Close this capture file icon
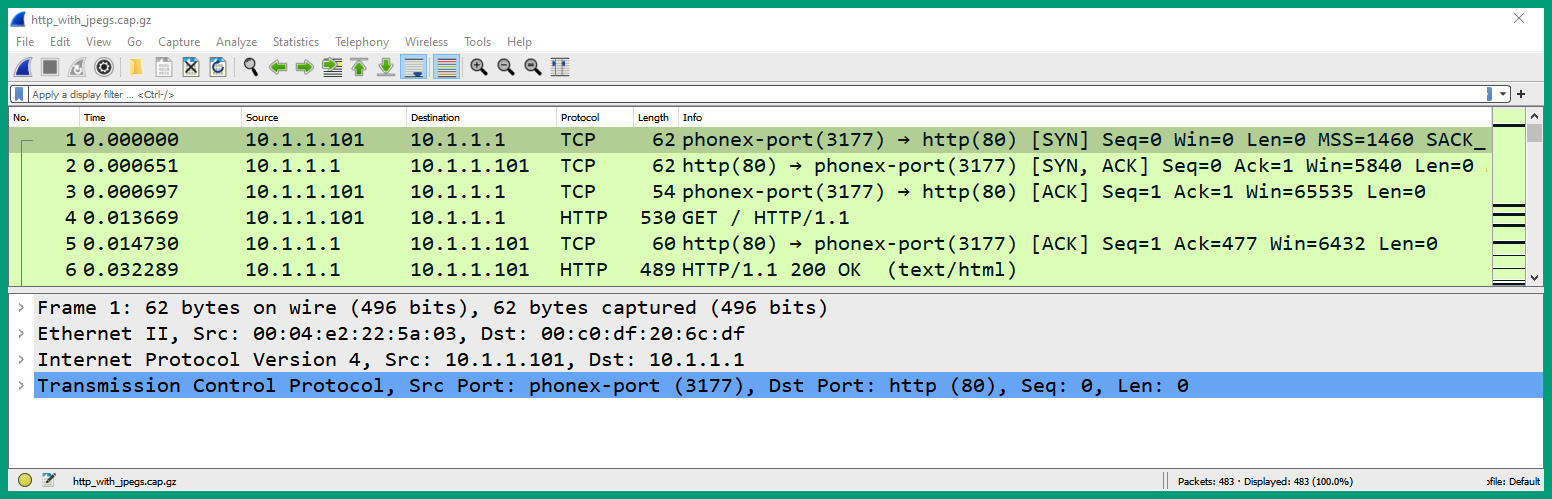This screenshot has width=1552, height=499. [191, 67]
